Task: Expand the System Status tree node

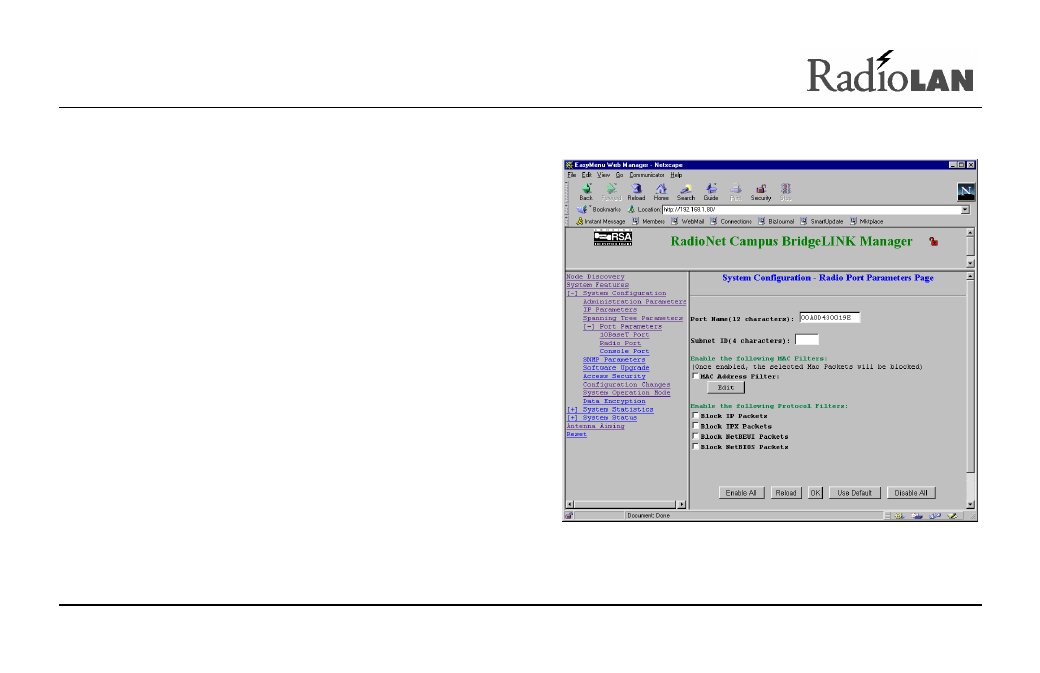Action: pos(572,418)
